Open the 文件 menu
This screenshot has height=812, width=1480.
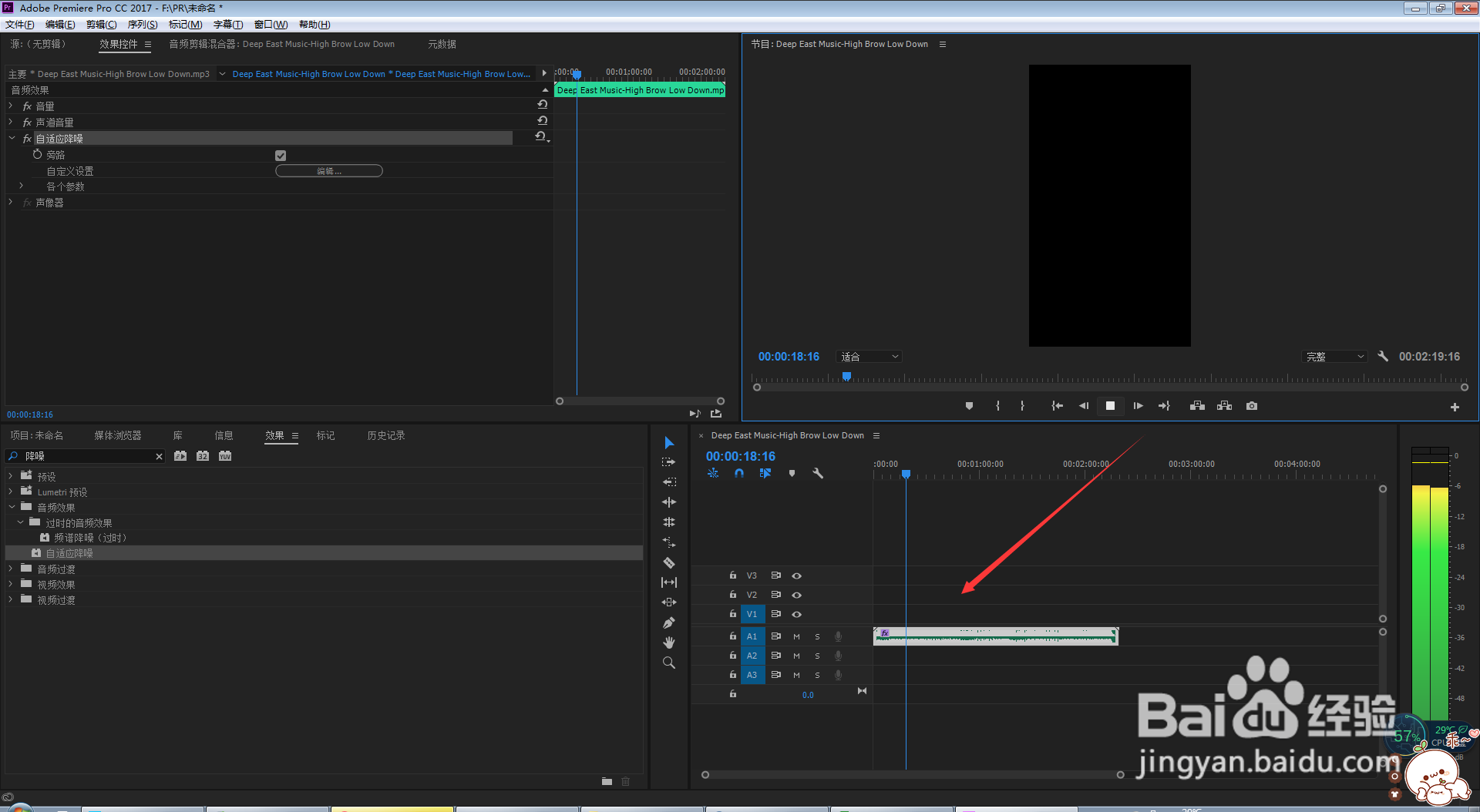coord(19,25)
